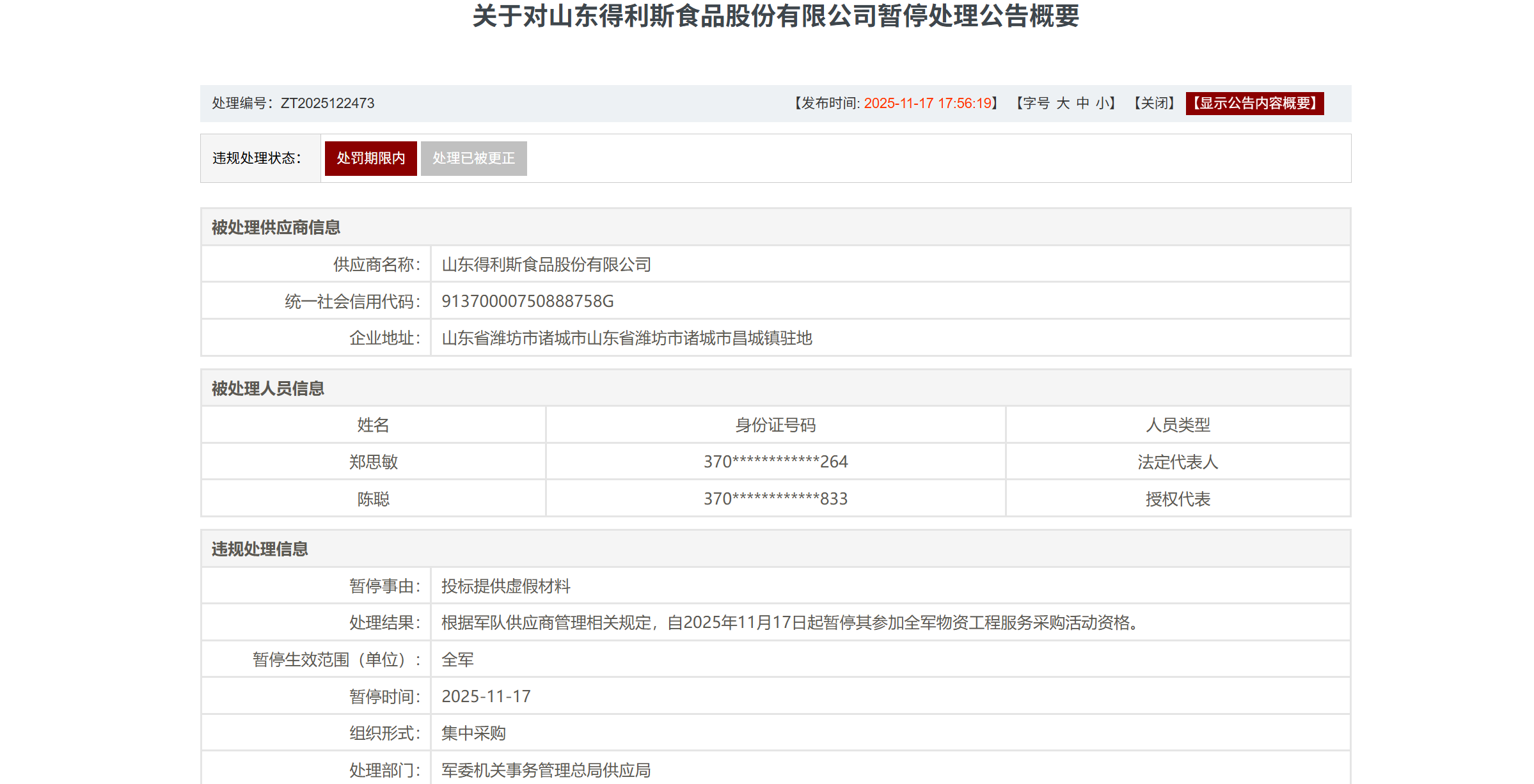The image size is (1534, 784).
Task: Set font size to 中
Action: point(1082,104)
